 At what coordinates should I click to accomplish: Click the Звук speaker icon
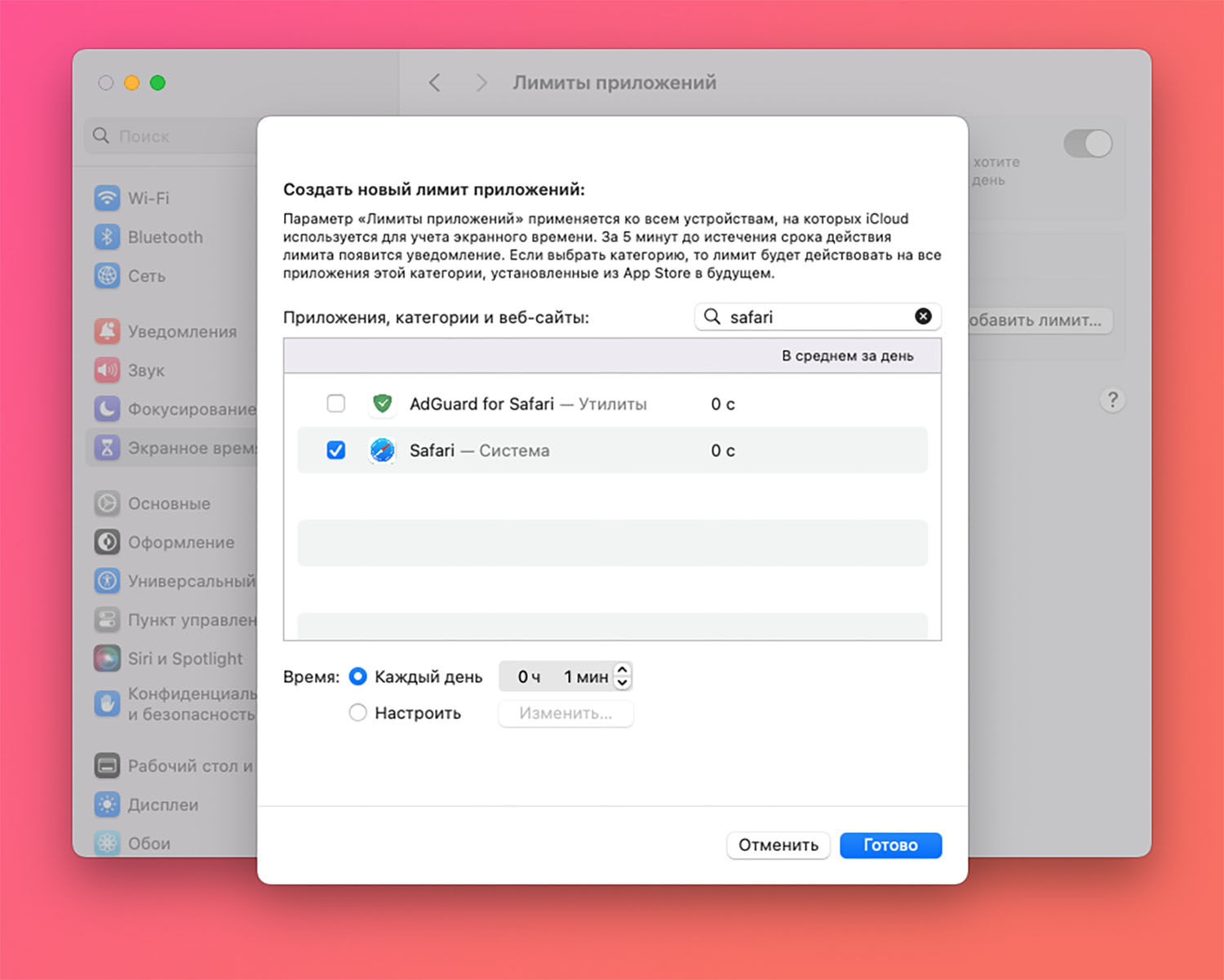click(107, 370)
